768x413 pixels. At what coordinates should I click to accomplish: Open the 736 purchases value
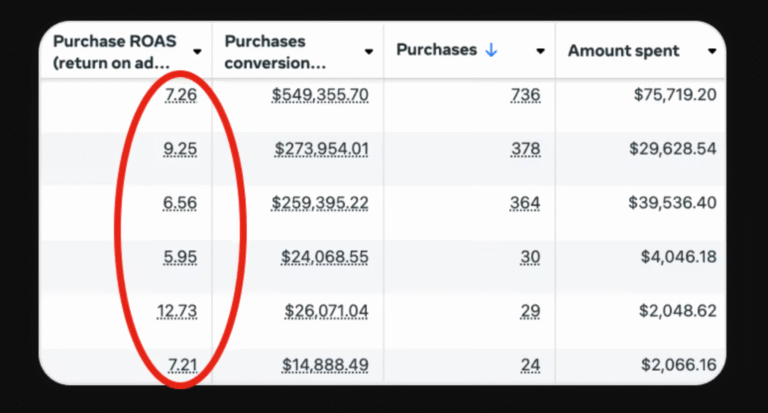[525, 95]
